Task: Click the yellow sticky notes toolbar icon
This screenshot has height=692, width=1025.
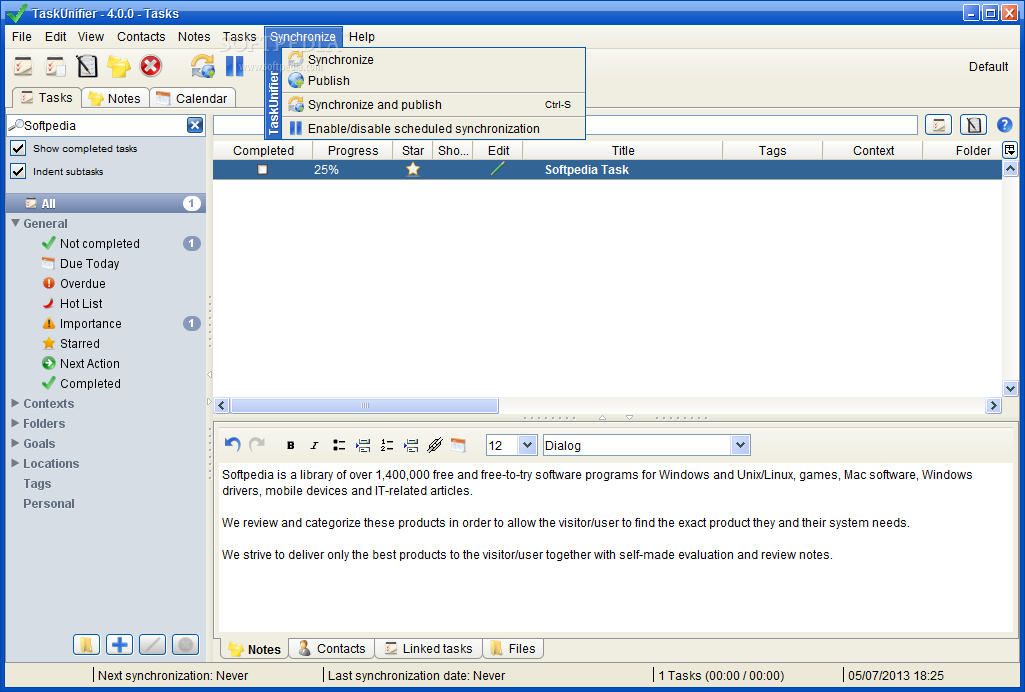Action: pyautogui.click(x=119, y=66)
